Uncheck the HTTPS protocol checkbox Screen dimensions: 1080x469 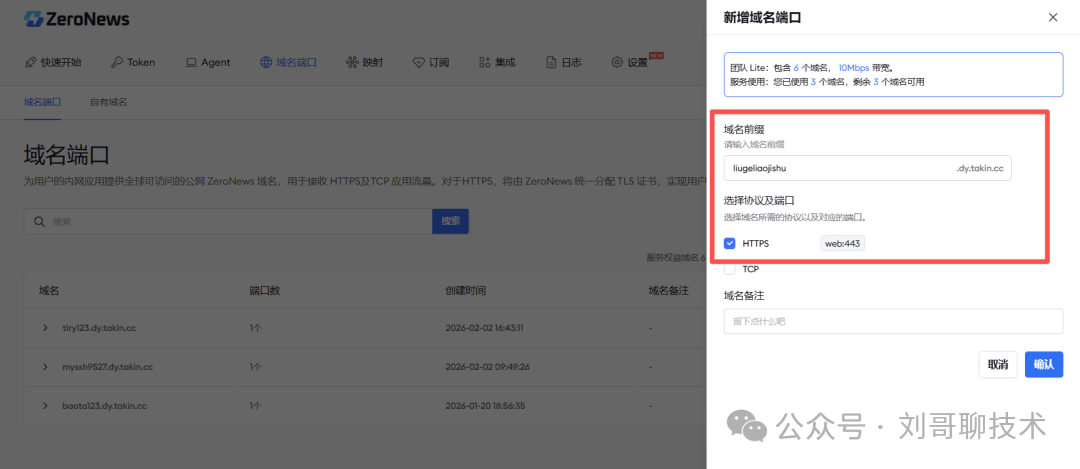pyautogui.click(x=730, y=243)
